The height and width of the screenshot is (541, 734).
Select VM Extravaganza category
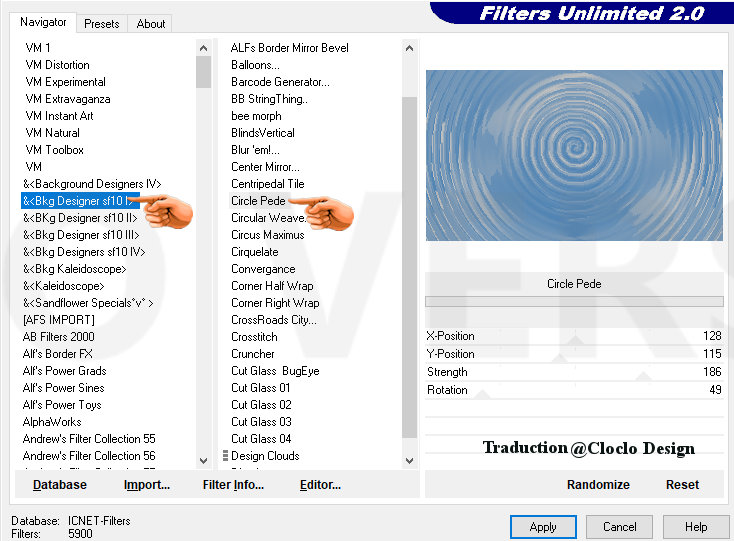pyautogui.click(x=68, y=99)
